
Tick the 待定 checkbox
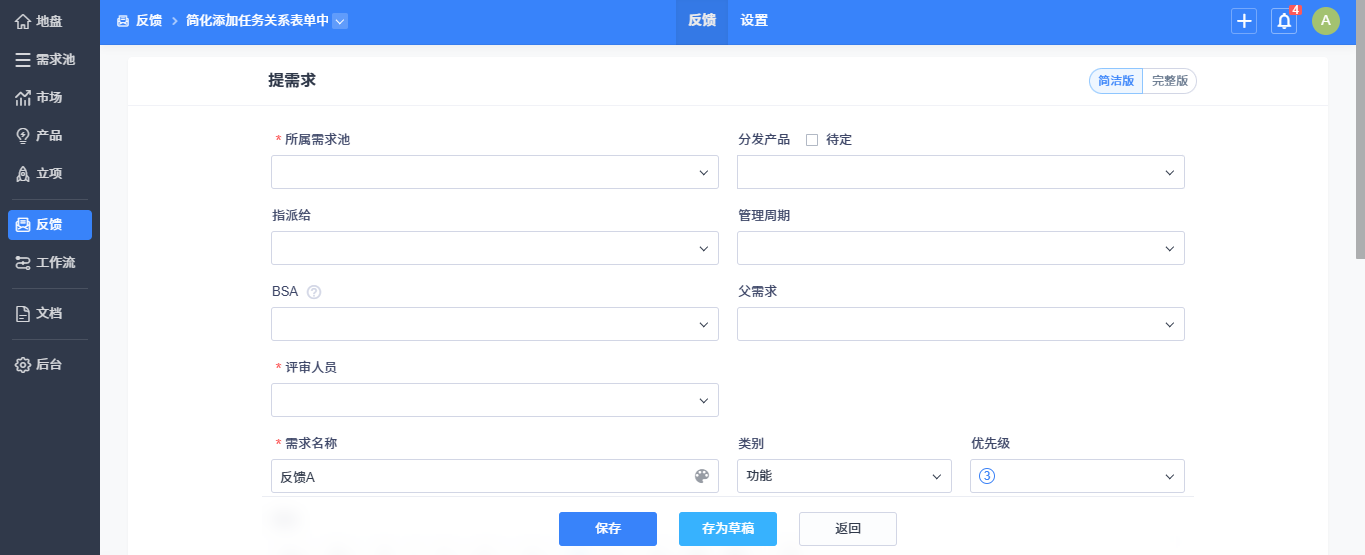[x=812, y=140]
